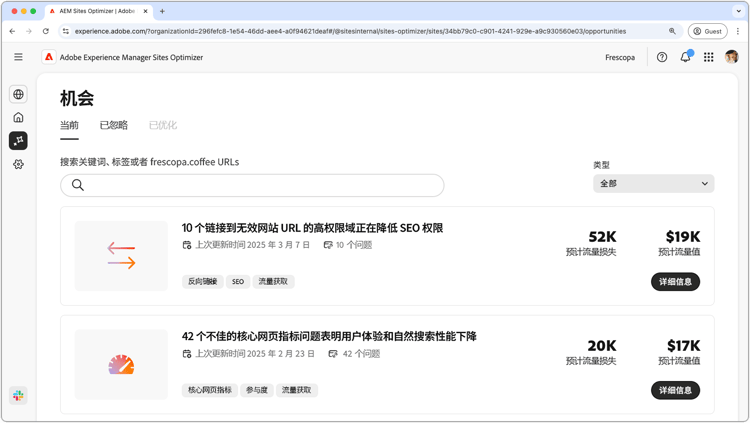Click the 52K estimated traffic loss value
The image size is (750, 423).
[602, 237]
